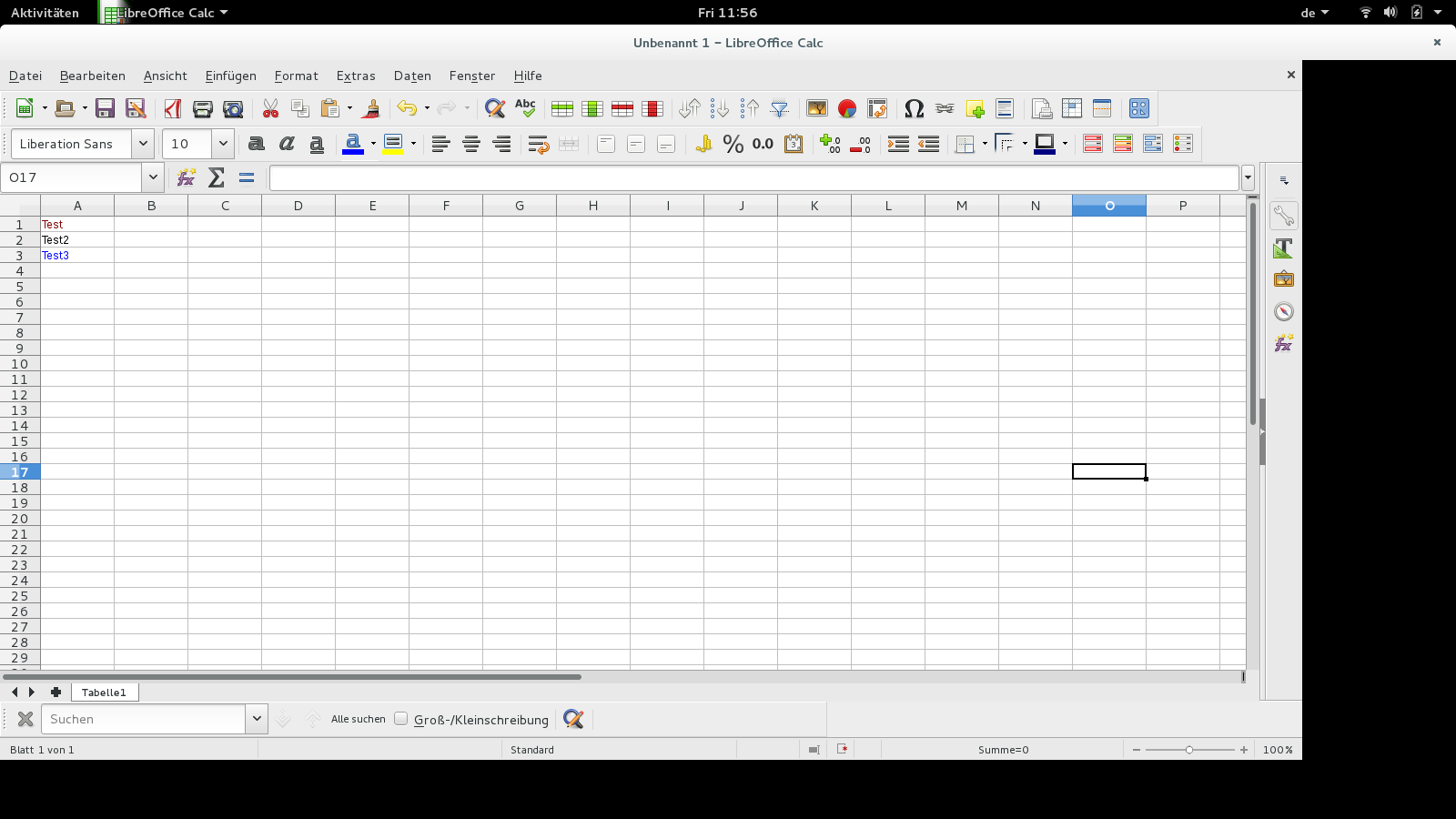Add a new sheet with plus button

point(56,693)
